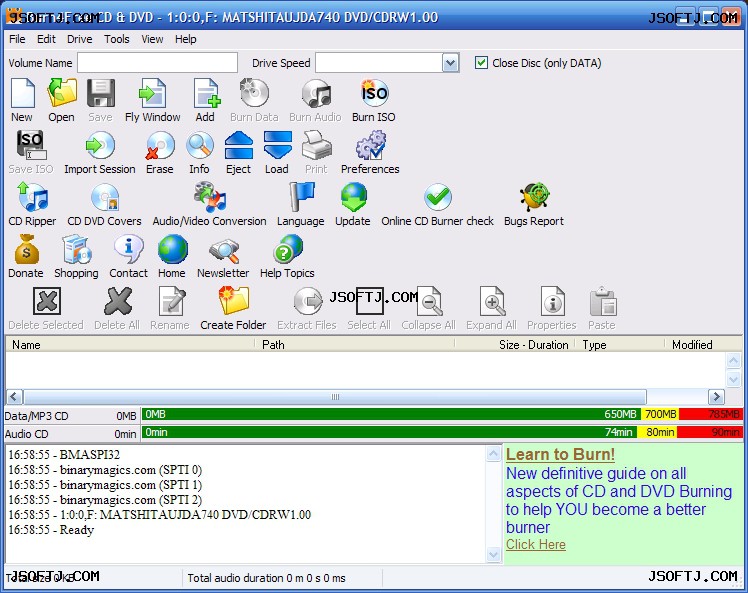Follow the Click Here link
748x593 pixels.
click(x=536, y=544)
